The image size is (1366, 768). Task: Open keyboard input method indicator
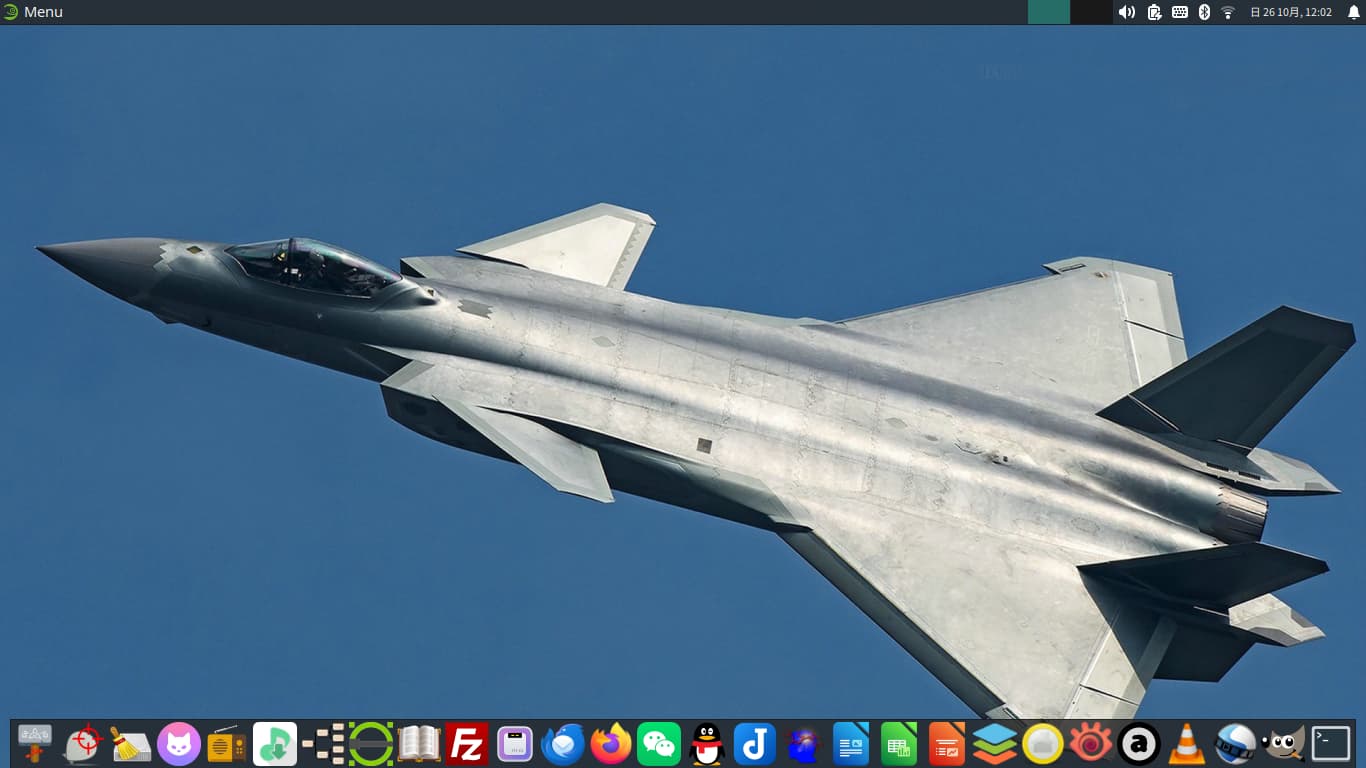pyautogui.click(x=1180, y=12)
